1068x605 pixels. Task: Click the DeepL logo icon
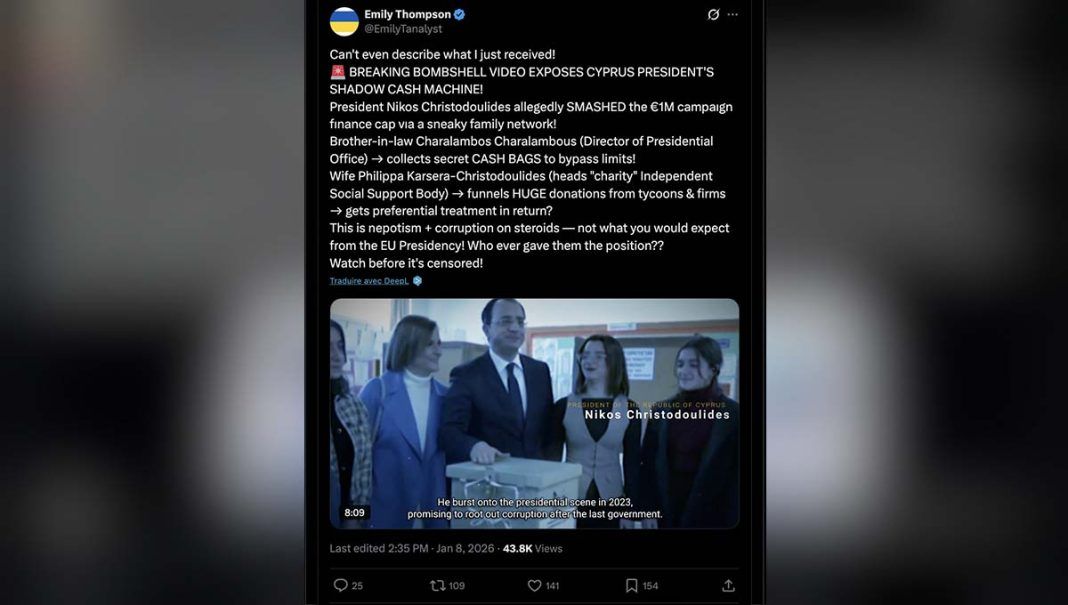coord(418,281)
